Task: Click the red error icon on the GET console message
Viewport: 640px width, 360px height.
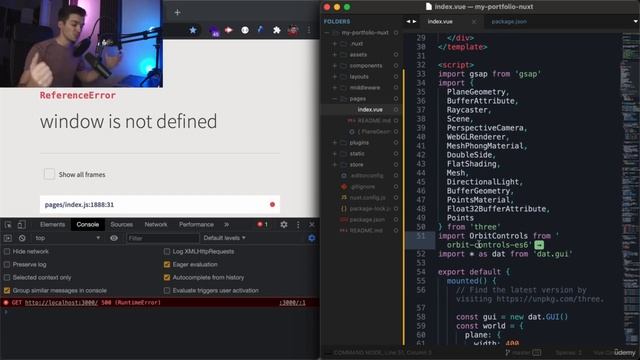Action: [6, 302]
